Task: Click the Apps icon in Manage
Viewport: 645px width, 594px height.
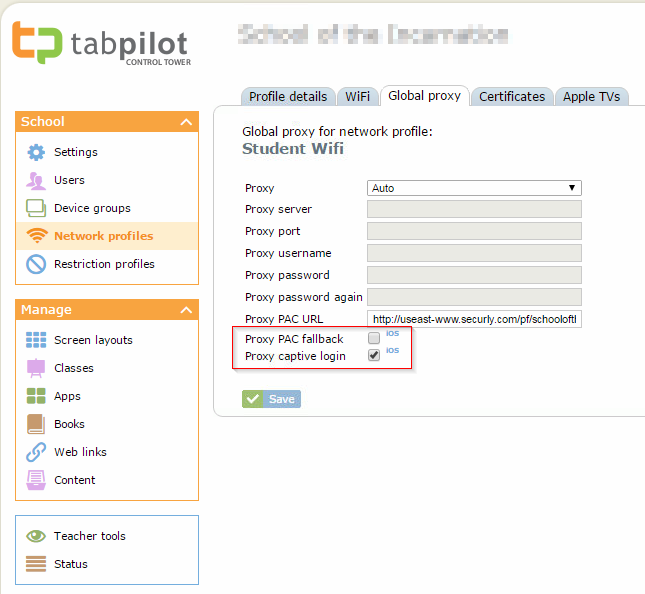Action: 36,396
